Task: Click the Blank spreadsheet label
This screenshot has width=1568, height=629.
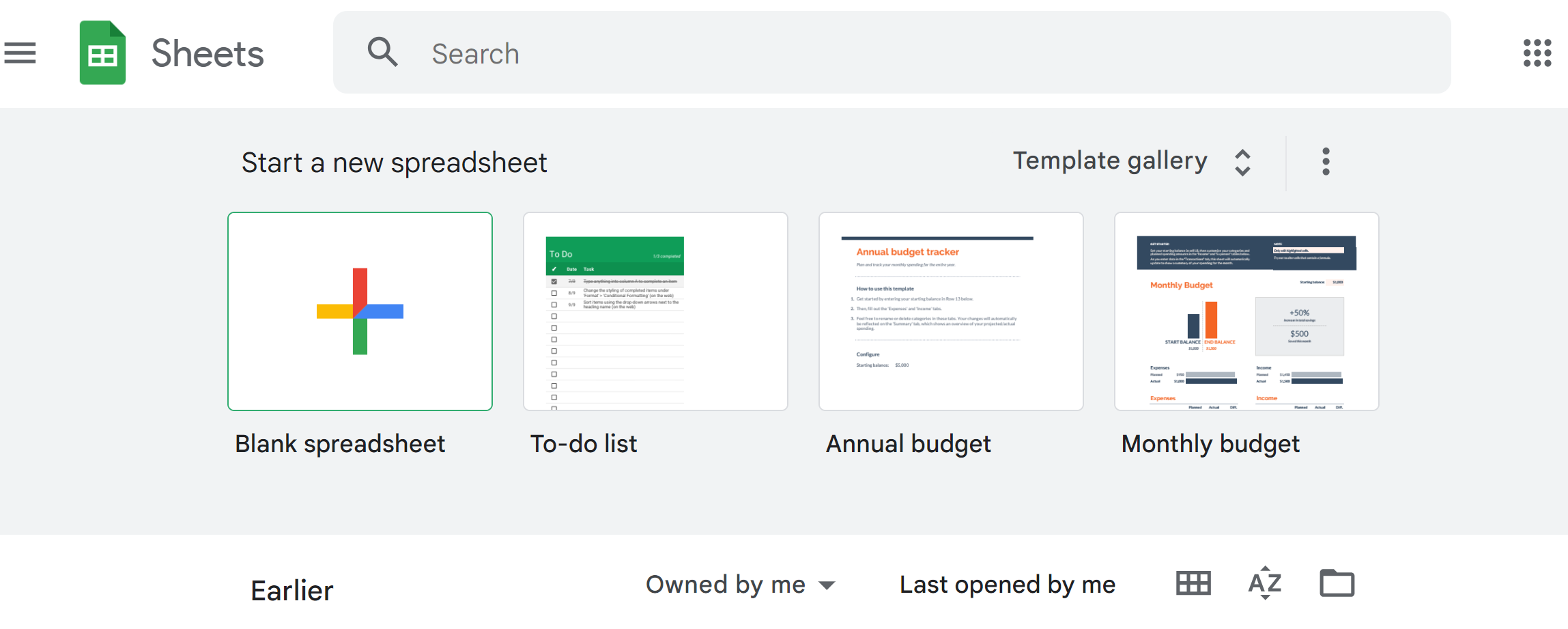Action: [x=340, y=444]
